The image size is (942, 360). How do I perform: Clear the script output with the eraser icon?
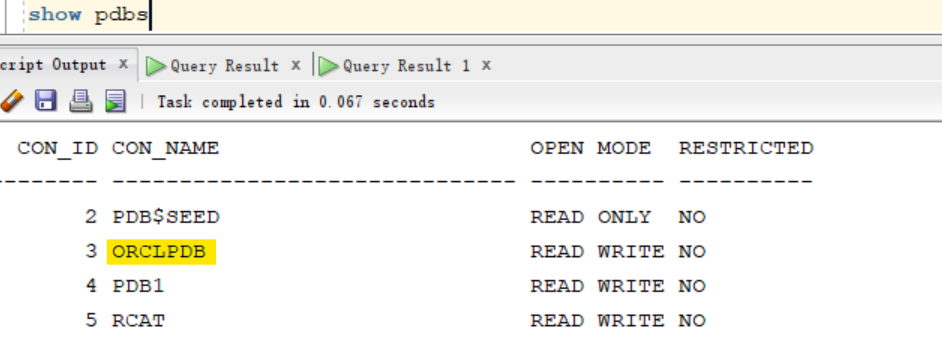pyautogui.click(x=11, y=101)
